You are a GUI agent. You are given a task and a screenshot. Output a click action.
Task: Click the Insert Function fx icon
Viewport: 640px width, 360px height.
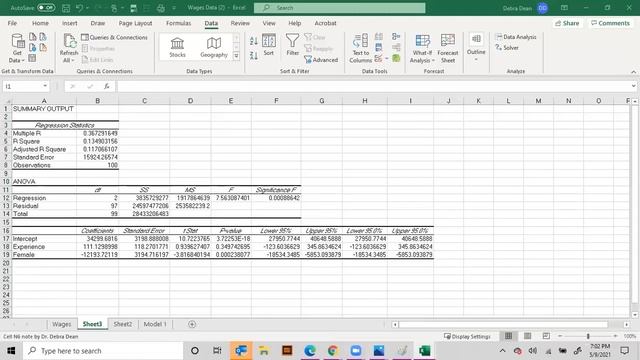pyautogui.click(x=107, y=86)
